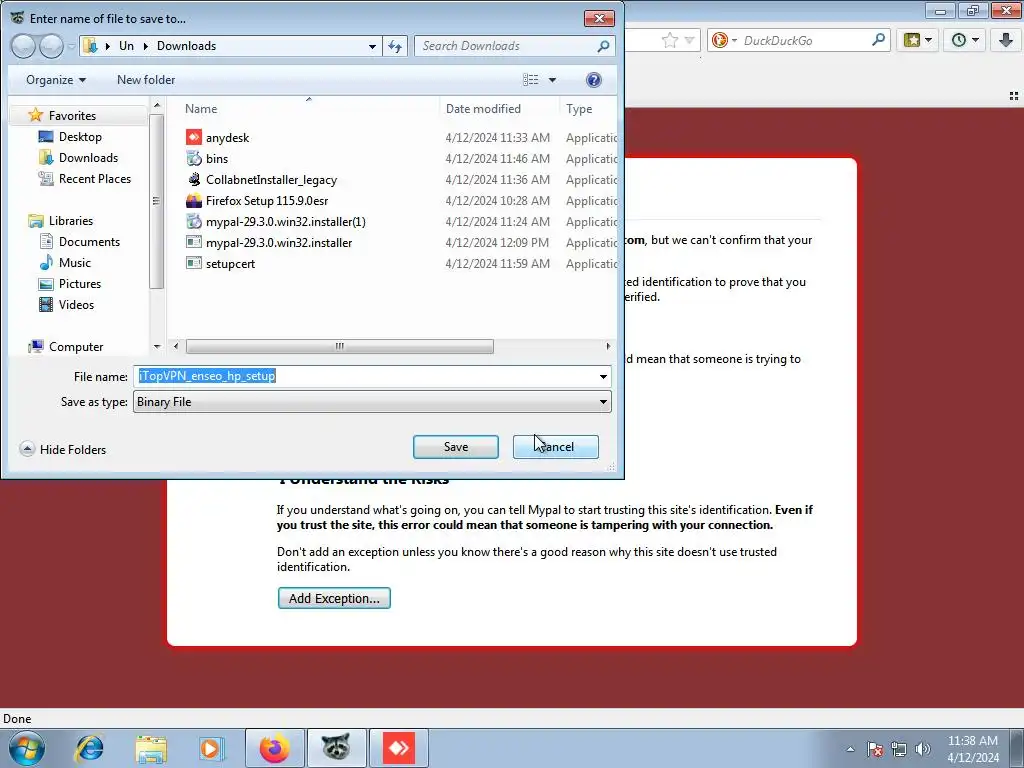This screenshot has height=768, width=1024.
Task: Show hidden system tray icons arrow
Action: (850, 749)
